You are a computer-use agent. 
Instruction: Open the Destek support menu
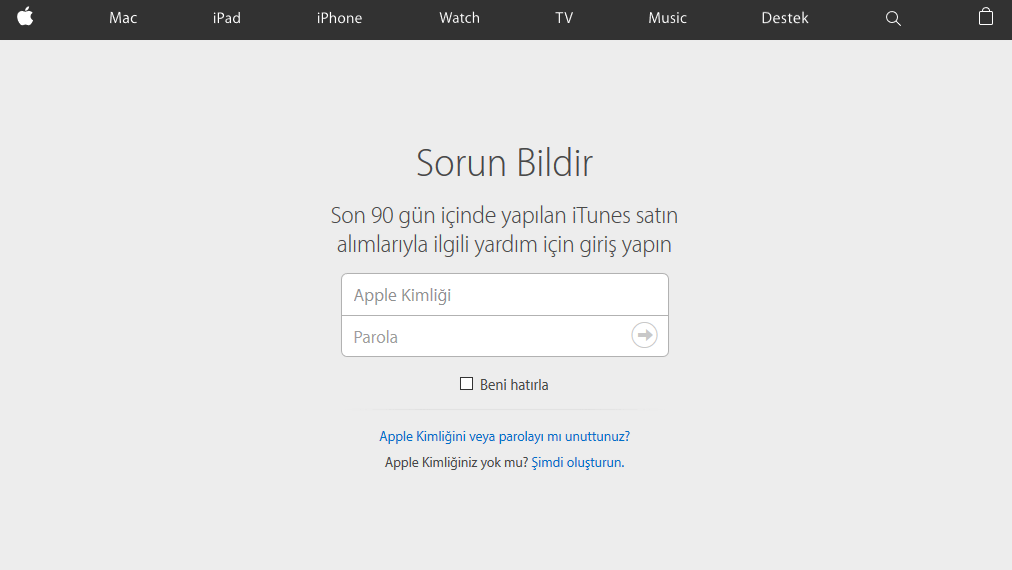click(785, 18)
